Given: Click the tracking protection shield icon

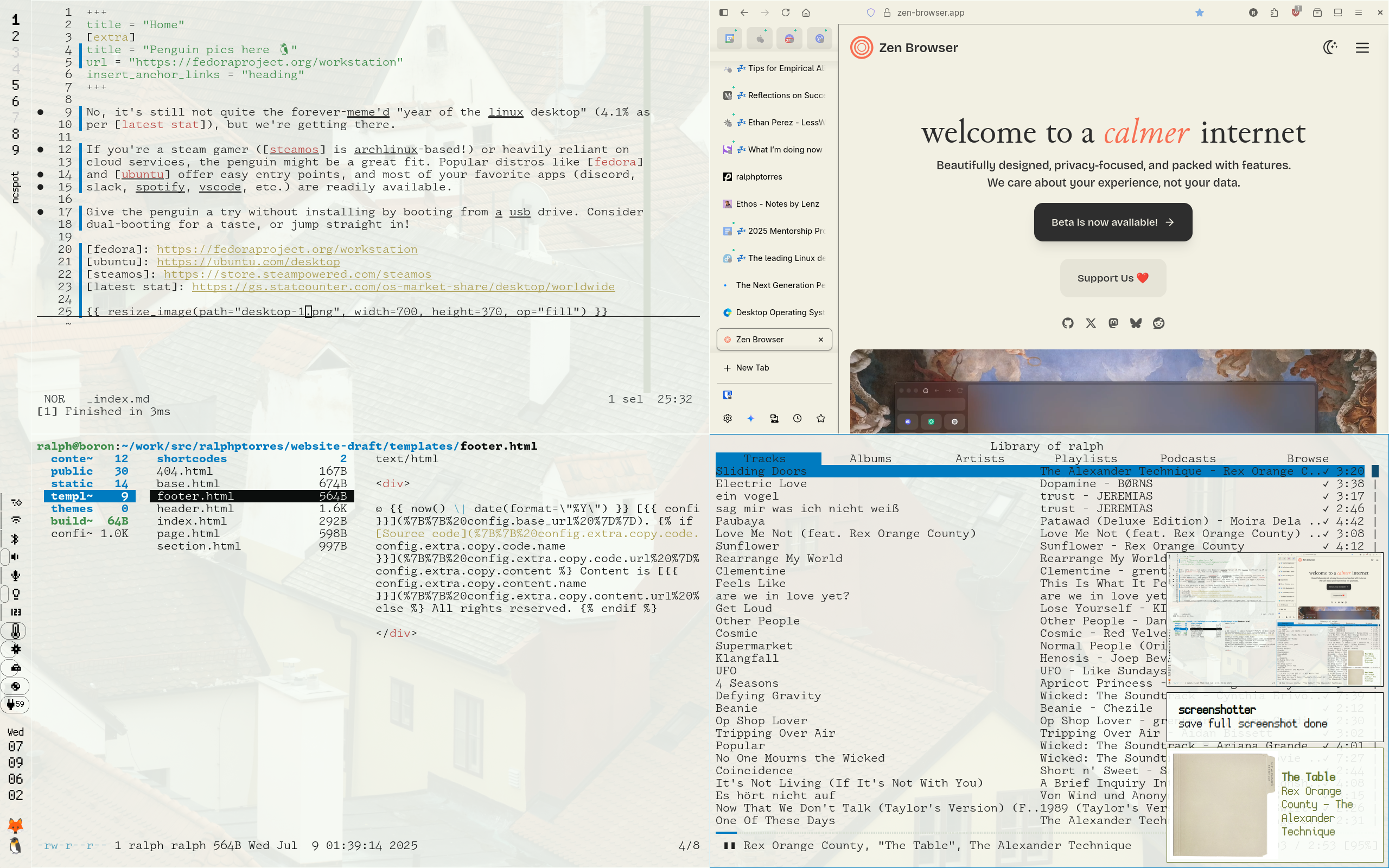Looking at the screenshot, I should 871,12.
